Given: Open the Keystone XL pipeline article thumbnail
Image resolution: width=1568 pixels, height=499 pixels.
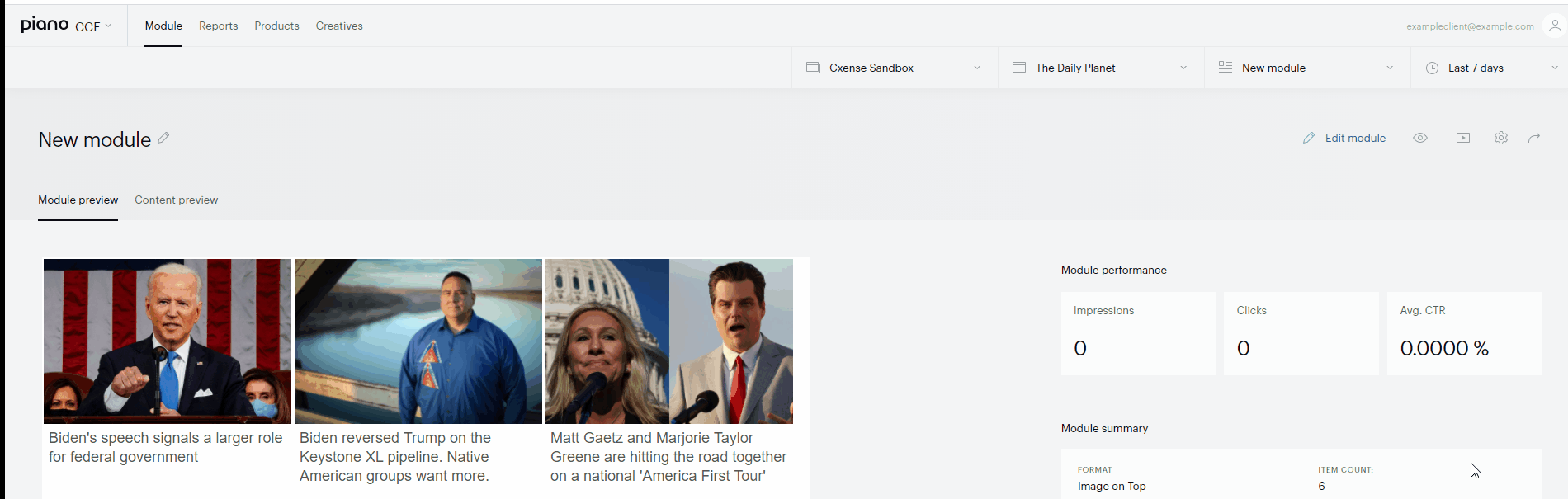Looking at the screenshot, I should pyautogui.click(x=418, y=341).
